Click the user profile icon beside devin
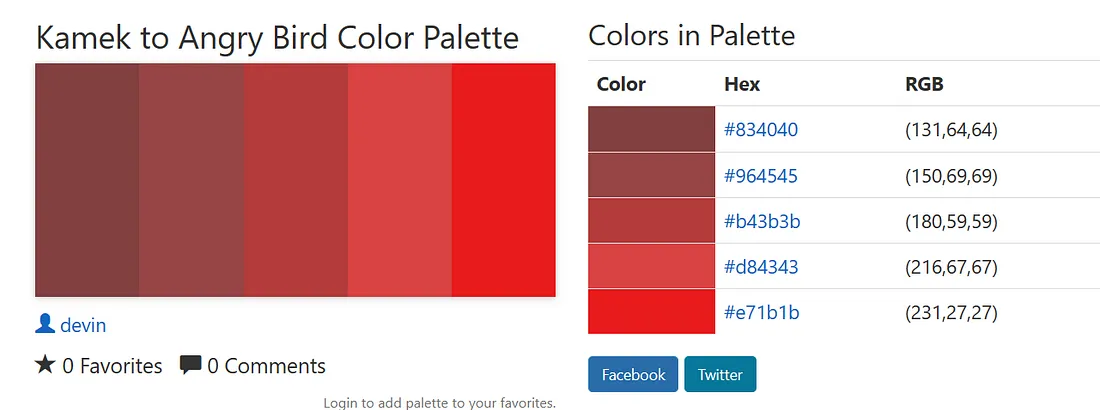This screenshot has height=410, width=1100. click(45, 324)
